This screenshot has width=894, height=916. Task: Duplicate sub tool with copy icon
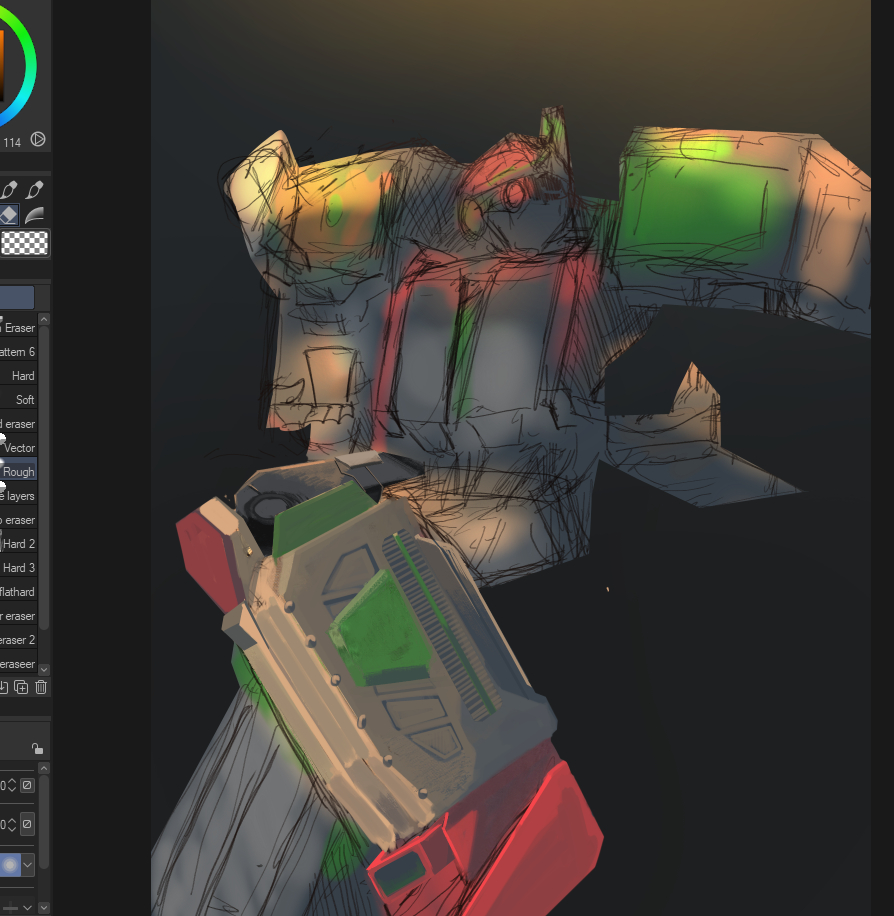(22, 687)
